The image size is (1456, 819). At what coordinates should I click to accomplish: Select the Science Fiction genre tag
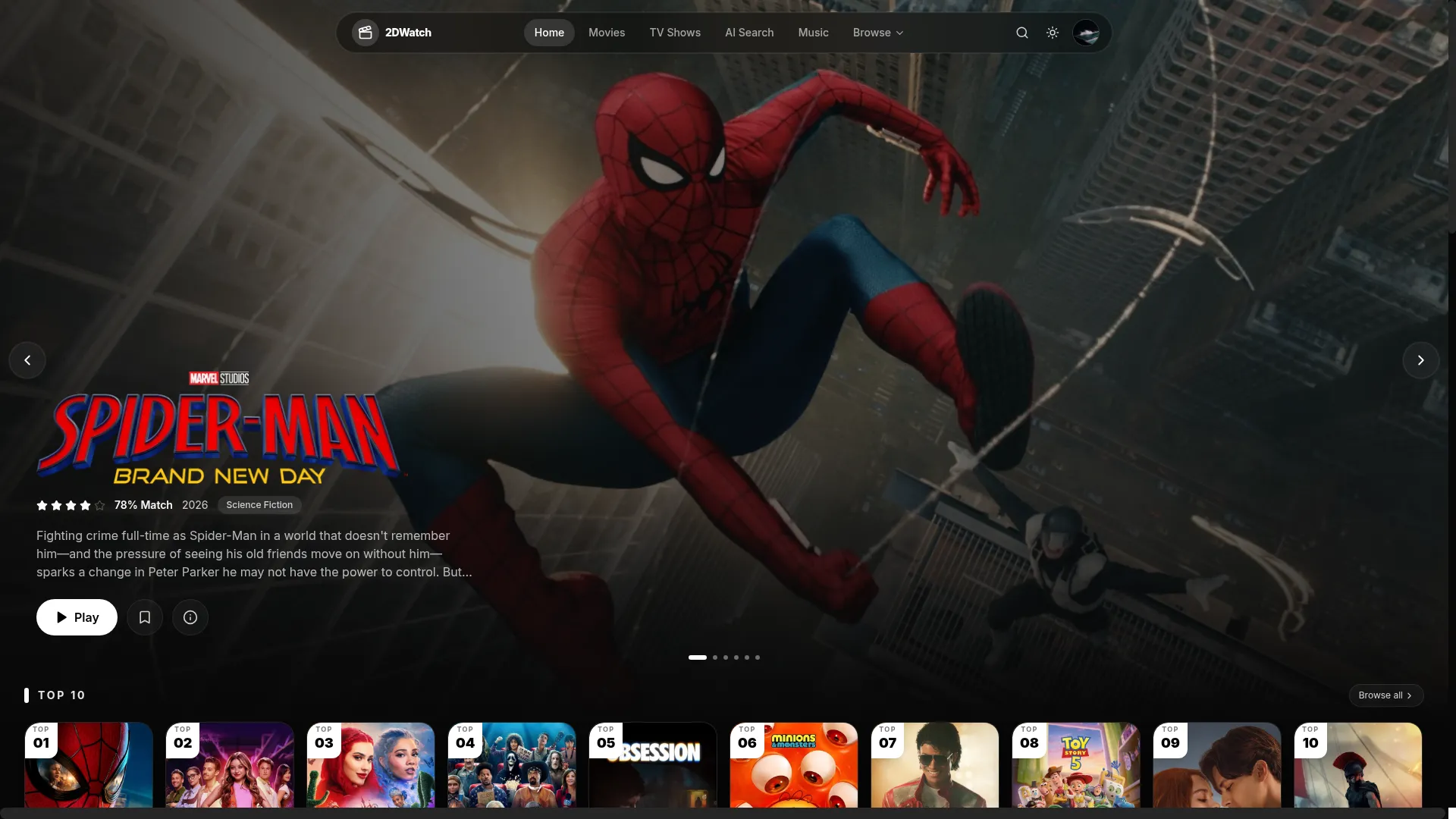[x=259, y=505]
